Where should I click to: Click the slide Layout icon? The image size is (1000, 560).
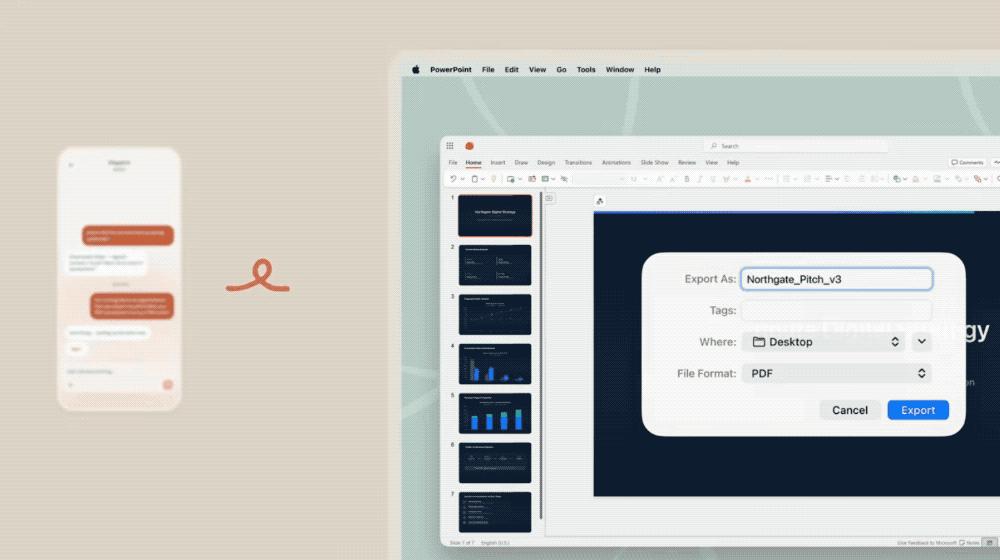pos(532,179)
